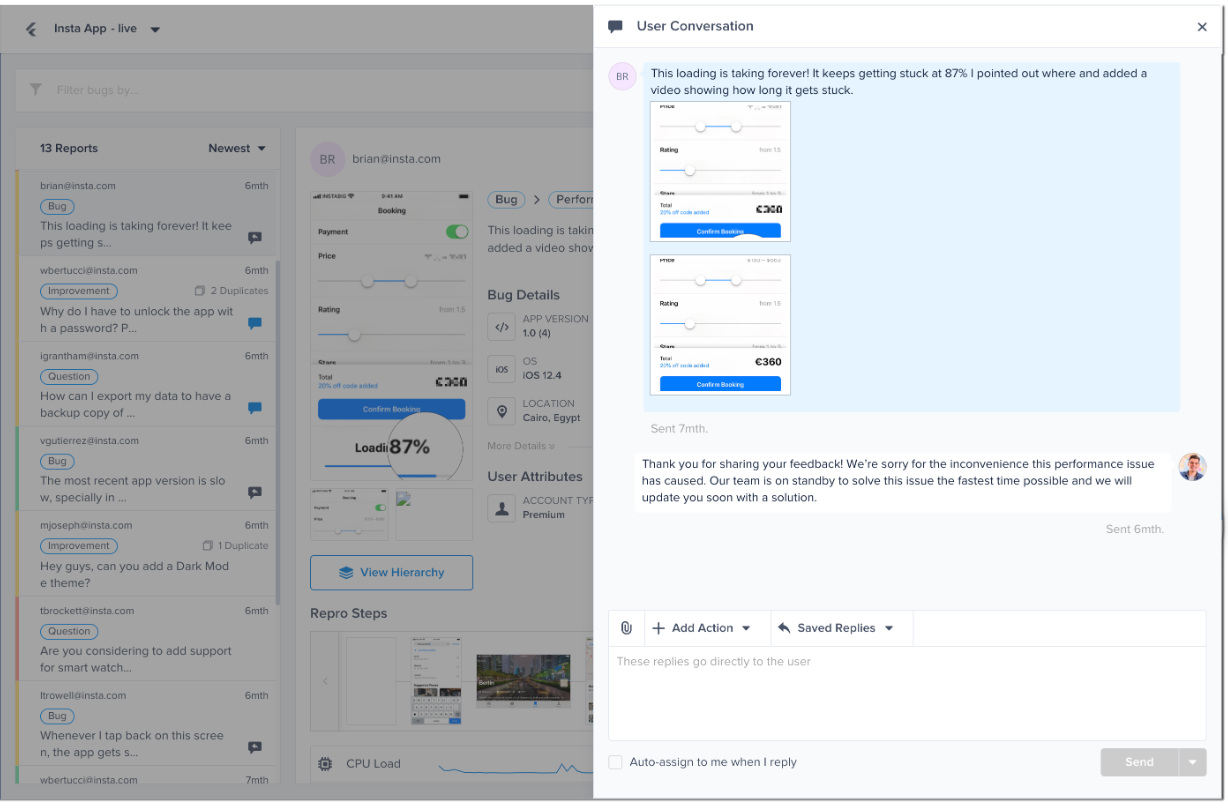1228x810 pixels.
Task: Open the Saved Replies dropdown
Action: (x=836, y=628)
